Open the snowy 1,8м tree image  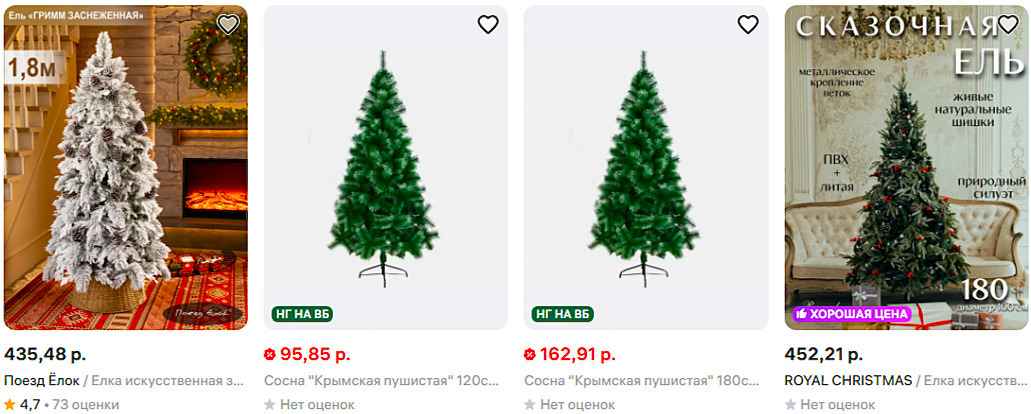coord(126,168)
